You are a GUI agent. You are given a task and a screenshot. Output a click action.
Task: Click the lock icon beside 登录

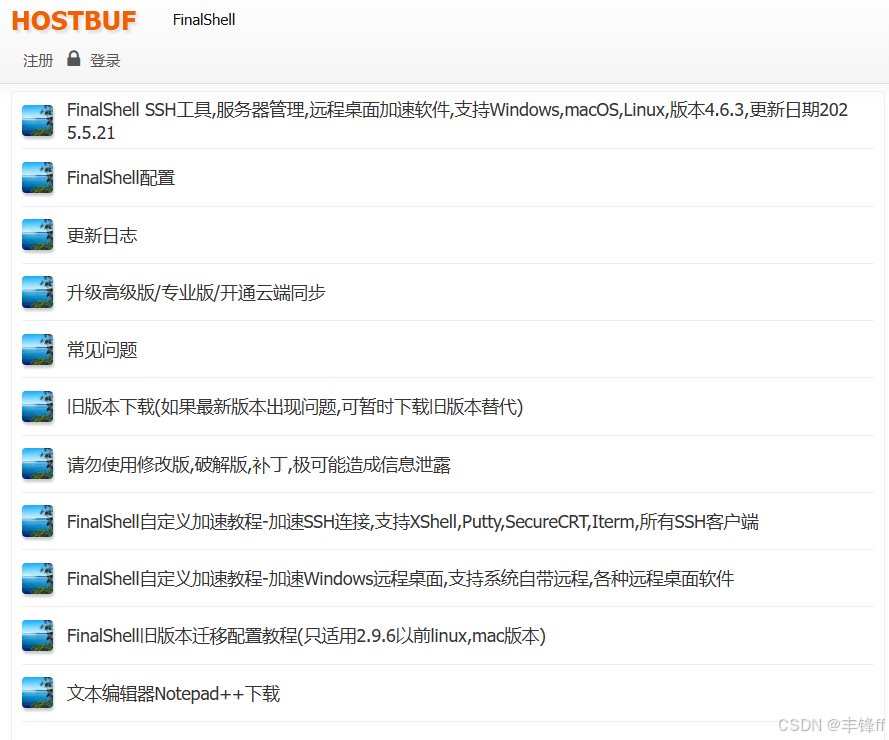[74, 58]
